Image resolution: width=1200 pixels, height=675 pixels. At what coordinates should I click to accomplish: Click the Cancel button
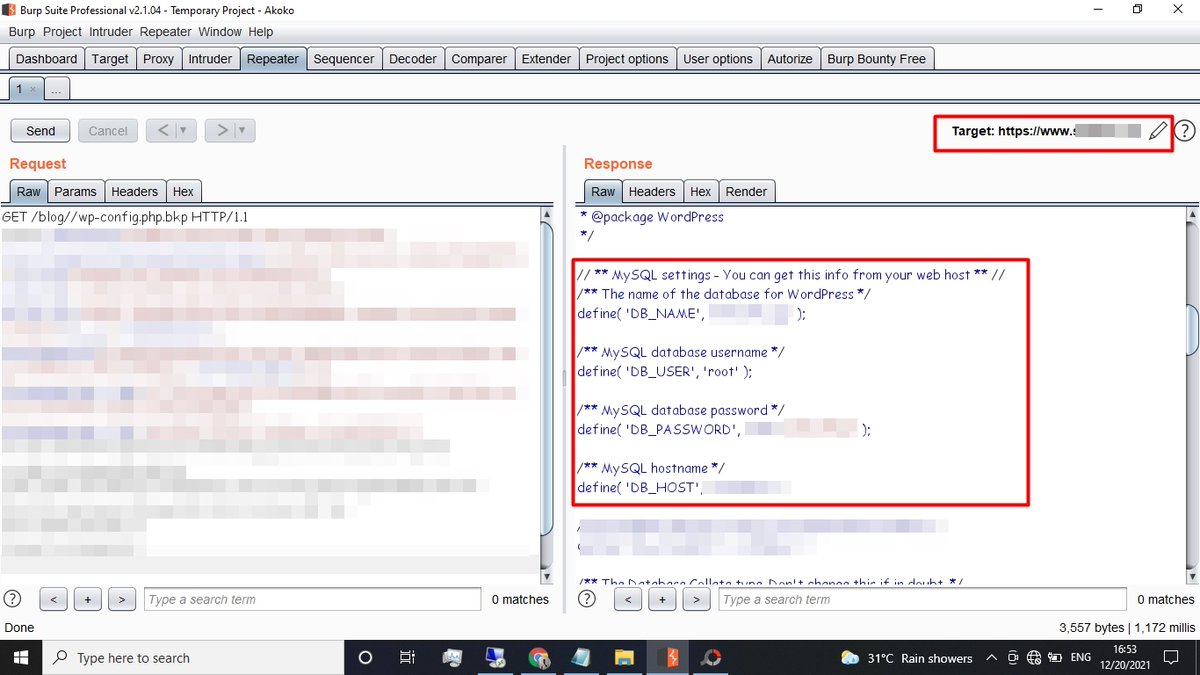(108, 131)
